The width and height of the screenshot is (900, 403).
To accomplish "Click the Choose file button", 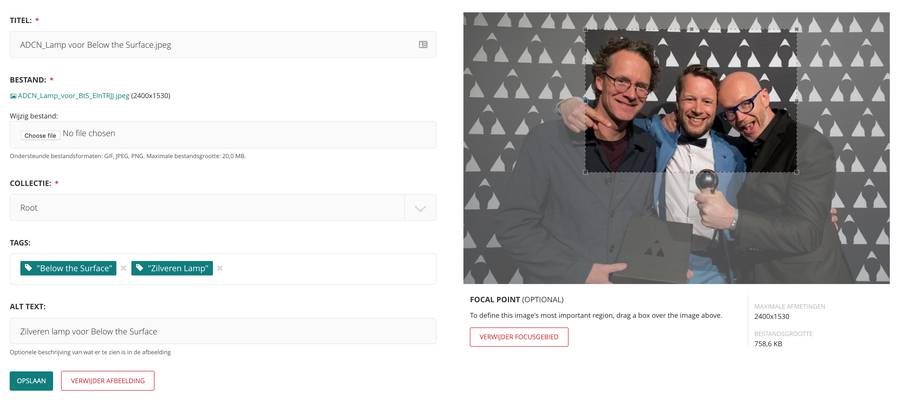I will tap(40, 135).
